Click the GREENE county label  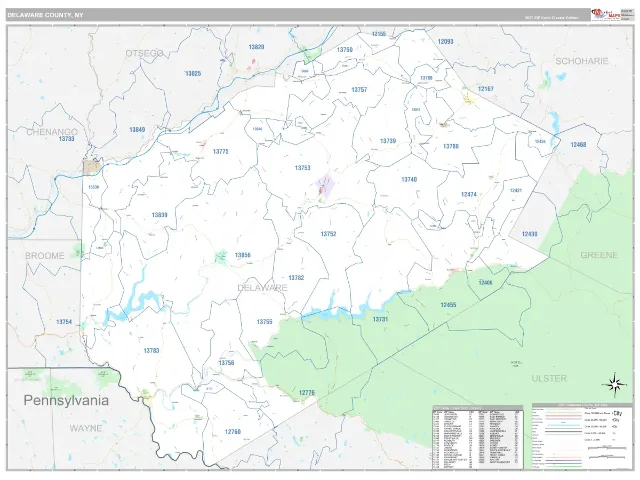tap(599, 255)
